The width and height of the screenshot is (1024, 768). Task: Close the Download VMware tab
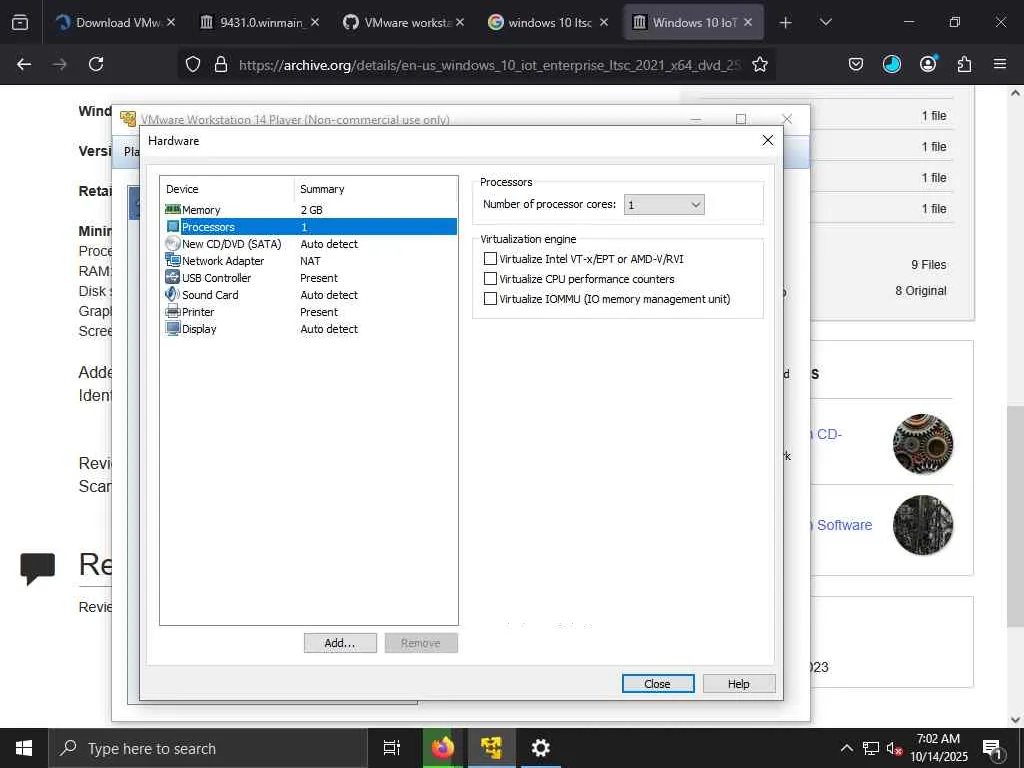pos(171,22)
